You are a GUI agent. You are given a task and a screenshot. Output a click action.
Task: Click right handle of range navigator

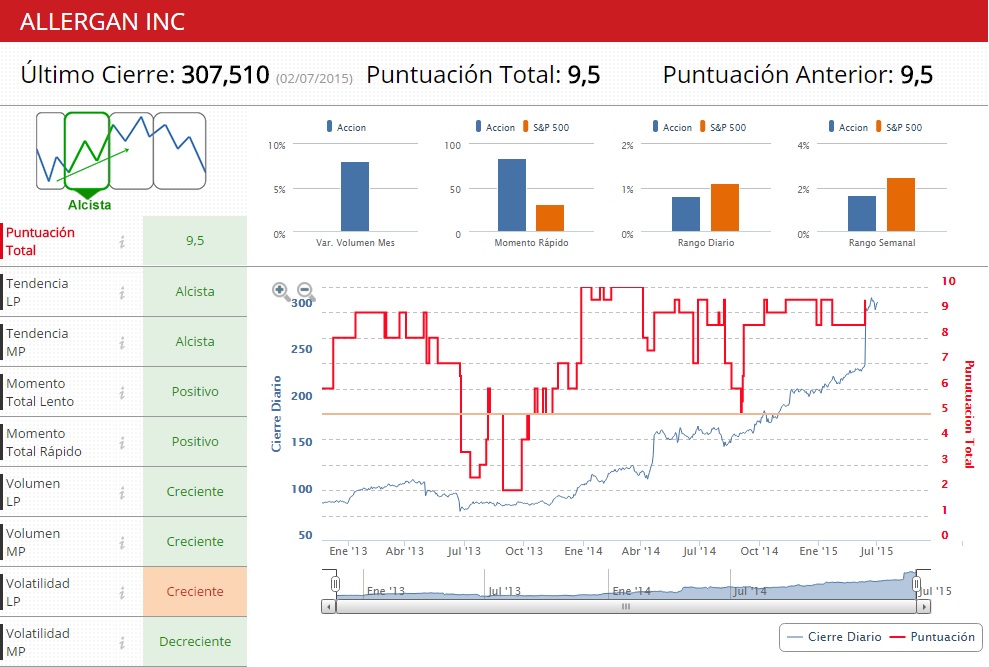coord(916,584)
